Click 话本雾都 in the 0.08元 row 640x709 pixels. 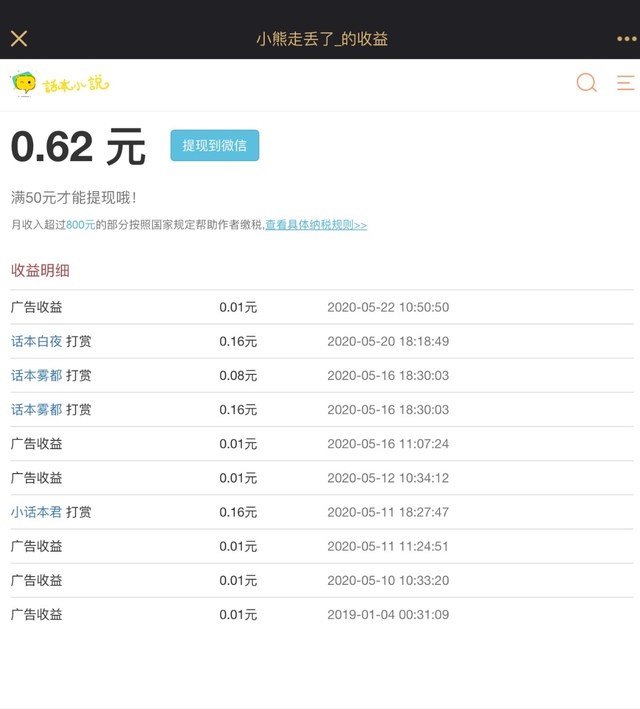point(36,375)
